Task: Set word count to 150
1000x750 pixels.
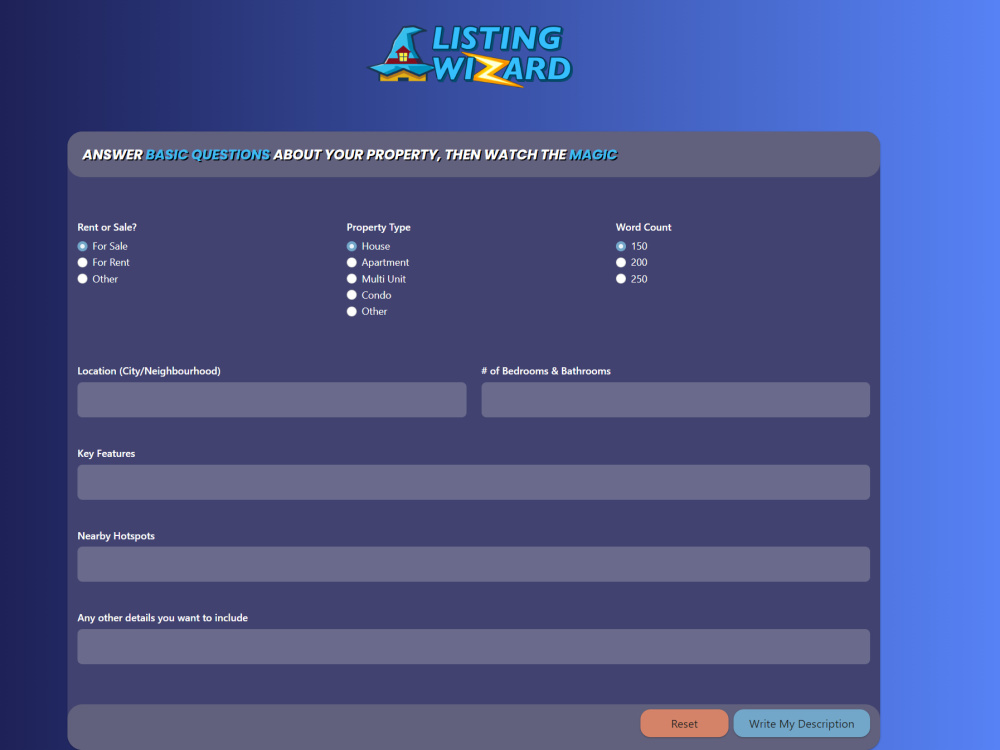Action: 621,246
